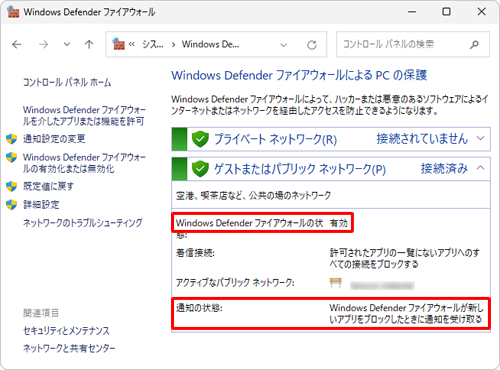Open 通知設定の変更 link

click(x=54, y=139)
